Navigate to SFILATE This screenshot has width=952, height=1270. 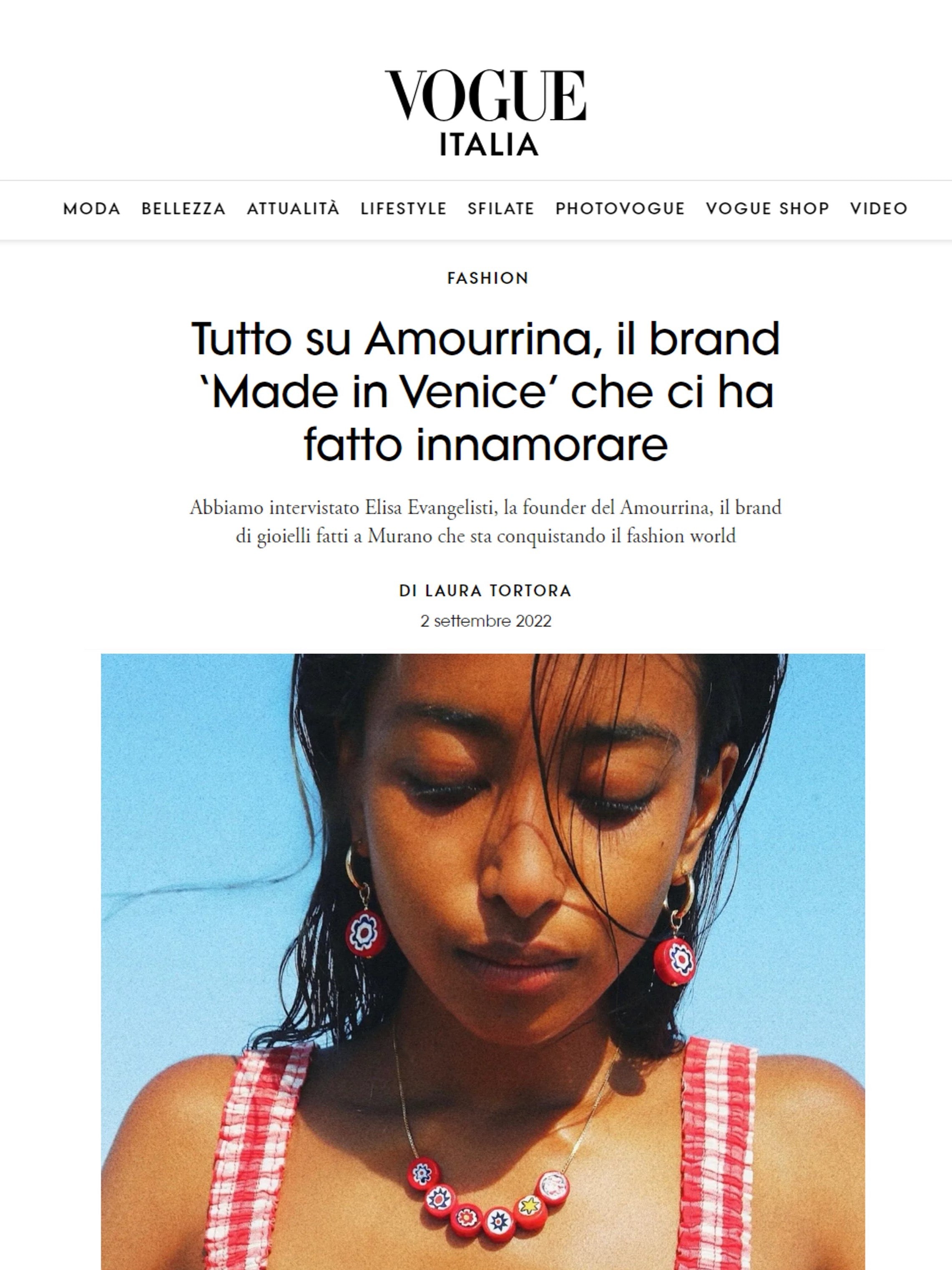(x=501, y=209)
